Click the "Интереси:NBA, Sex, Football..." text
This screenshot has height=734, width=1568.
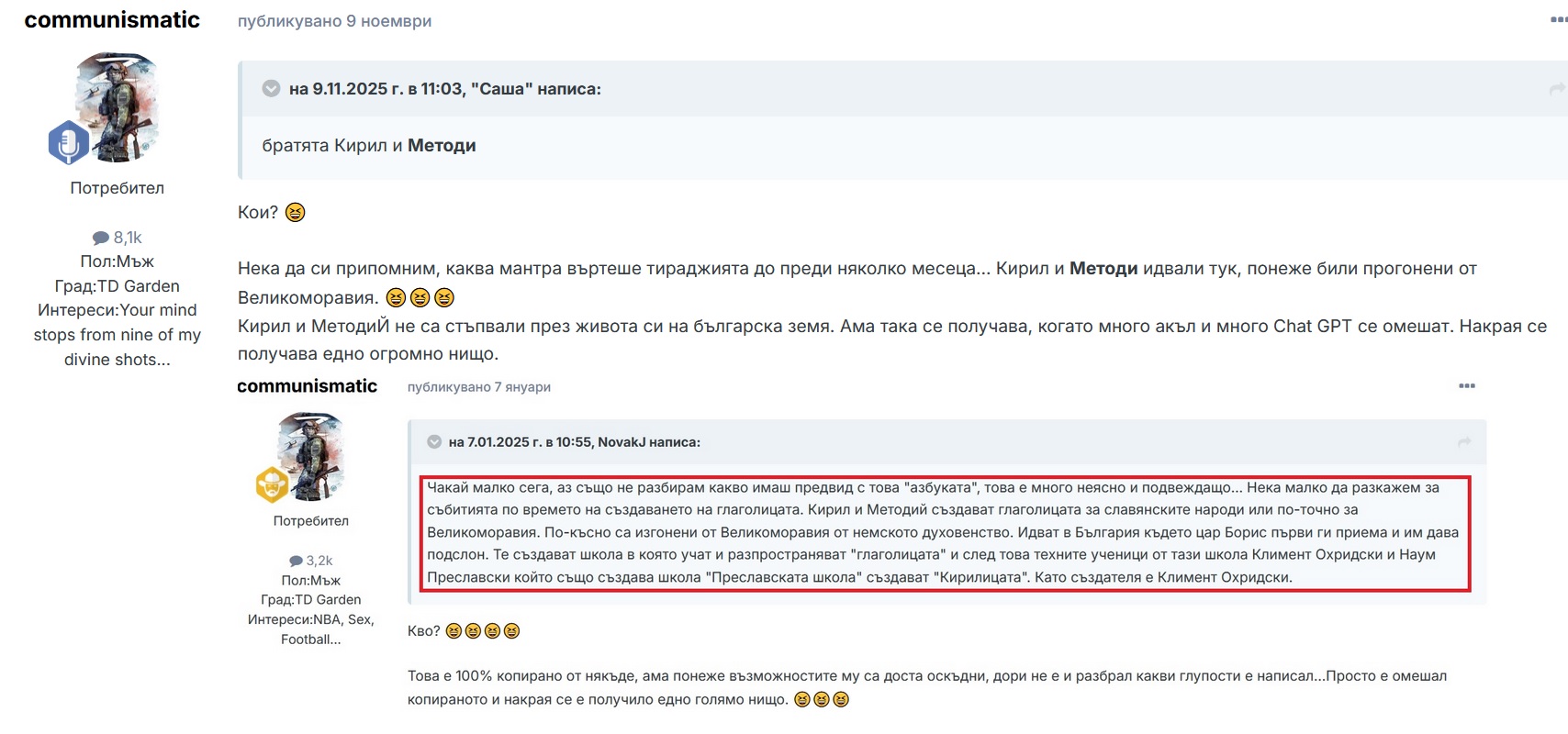(311, 629)
